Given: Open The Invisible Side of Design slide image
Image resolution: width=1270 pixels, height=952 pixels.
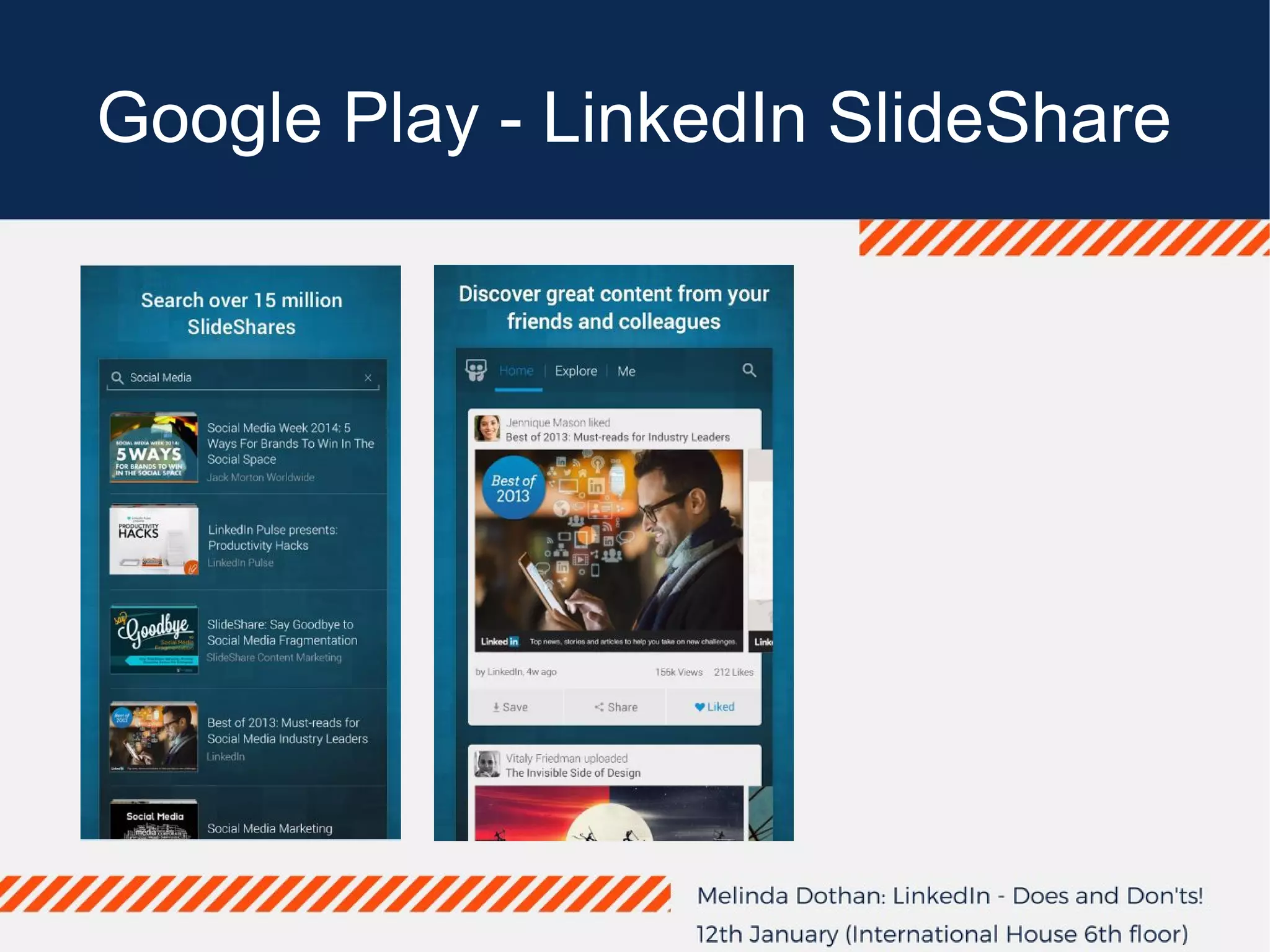Looking at the screenshot, I should 609,813.
